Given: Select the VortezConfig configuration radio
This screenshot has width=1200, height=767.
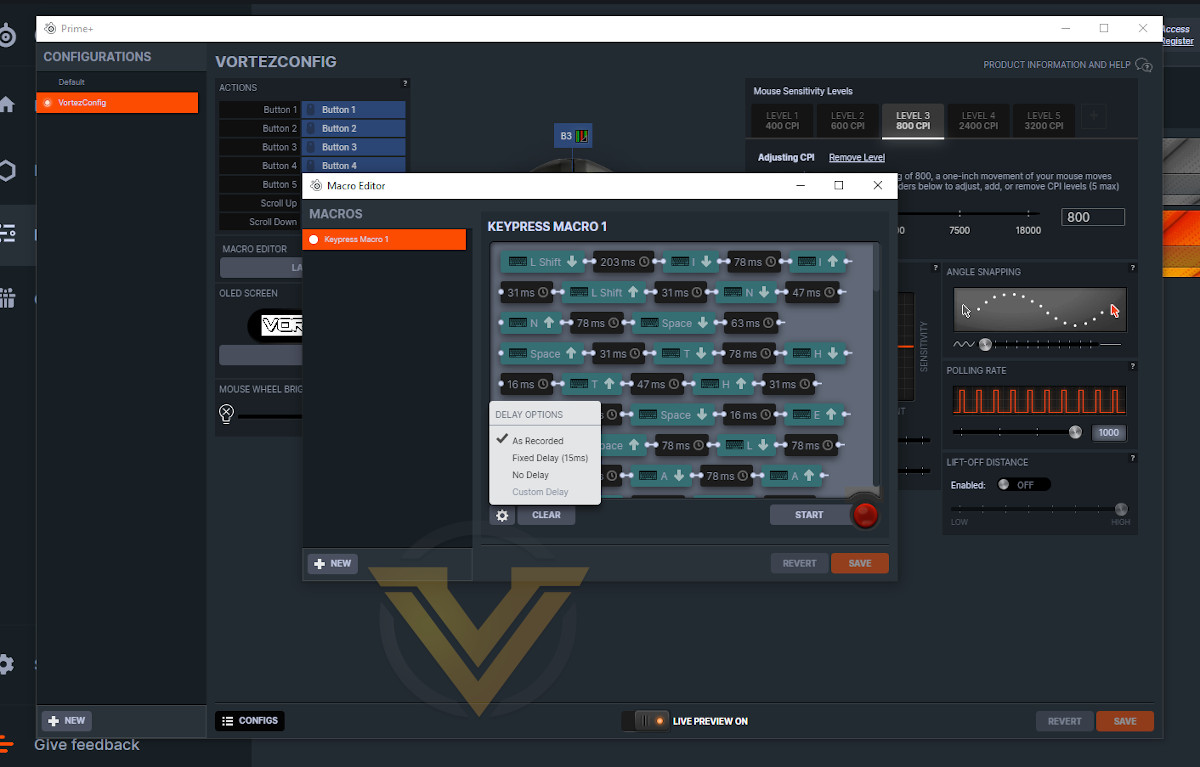Looking at the screenshot, I should (47, 103).
